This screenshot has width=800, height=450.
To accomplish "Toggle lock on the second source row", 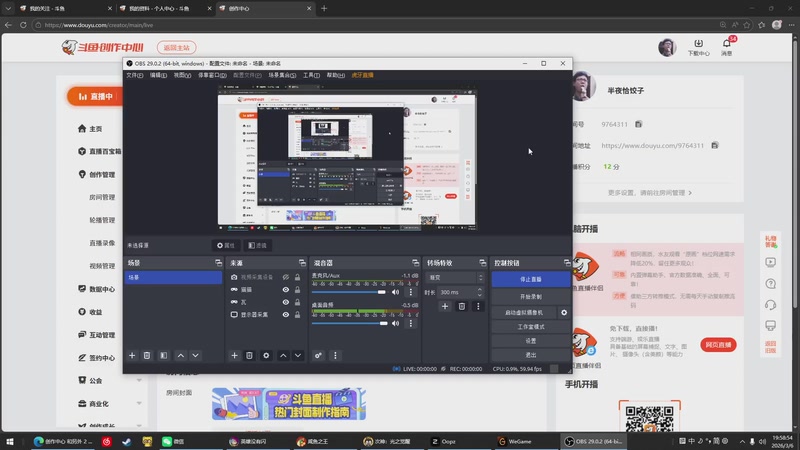I will 297,289.
